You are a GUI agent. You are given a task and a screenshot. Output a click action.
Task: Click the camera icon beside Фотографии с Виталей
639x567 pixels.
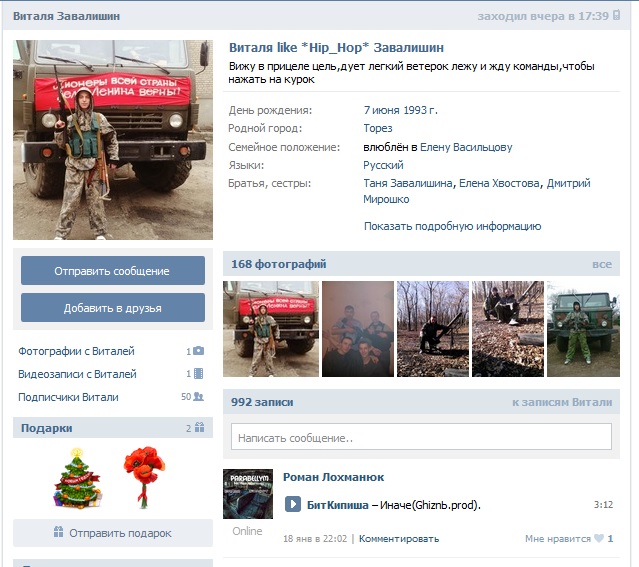[x=198, y=352]
